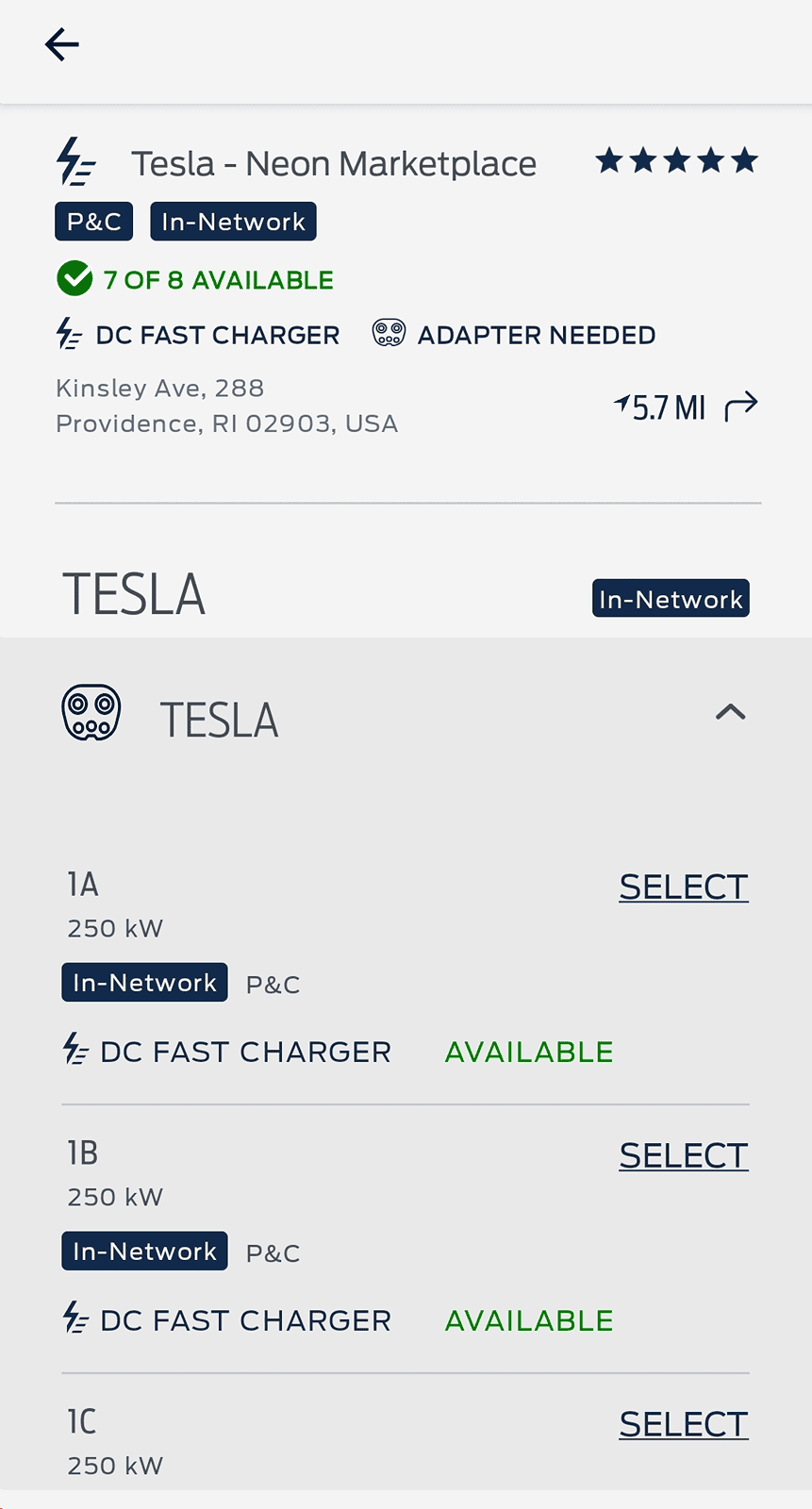
Task: Select charger 1C
Action: pos(683,1424)
